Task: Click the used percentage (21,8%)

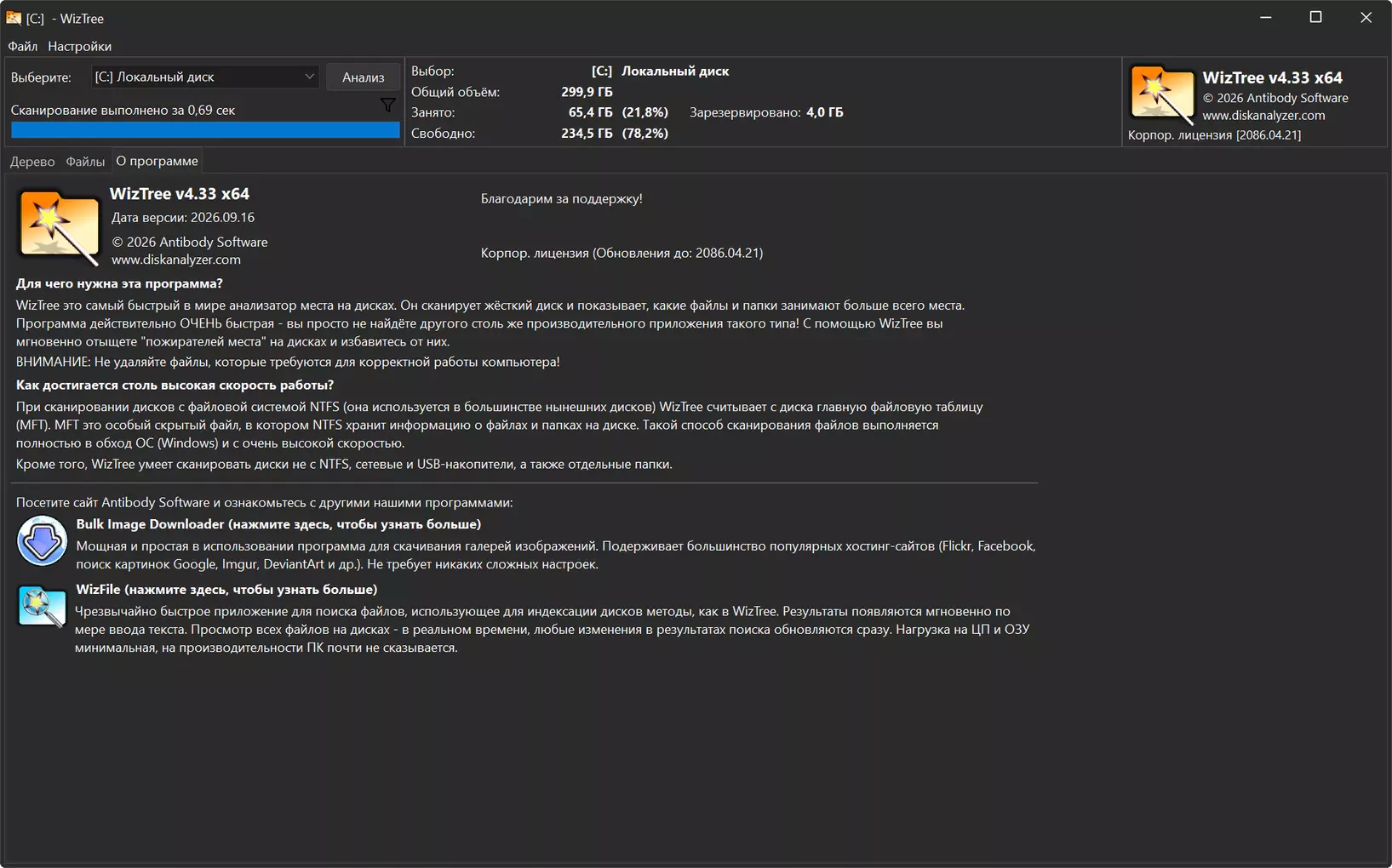Action: pyautogui.click(x=645, y=112)
